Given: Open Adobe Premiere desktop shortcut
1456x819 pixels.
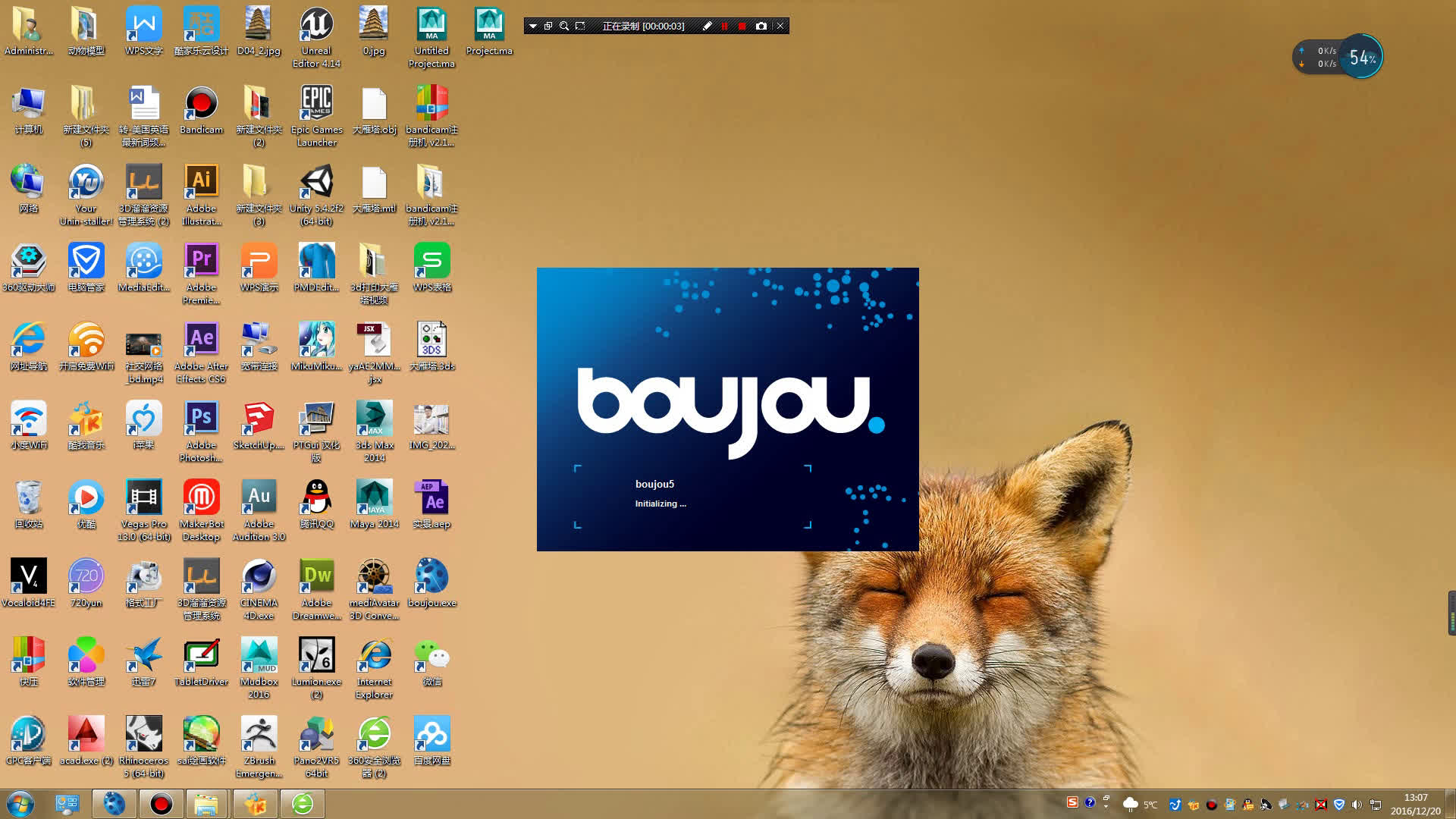Looking at the screenshot, I should (x=201, y=274).
